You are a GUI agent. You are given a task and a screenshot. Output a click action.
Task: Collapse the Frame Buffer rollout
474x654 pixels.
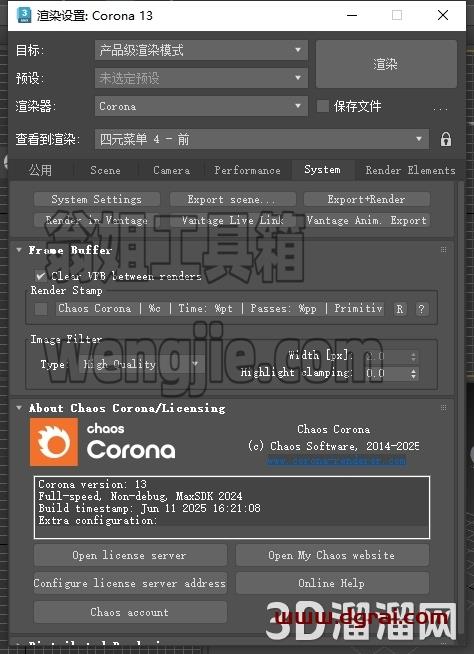coord(19,250)
